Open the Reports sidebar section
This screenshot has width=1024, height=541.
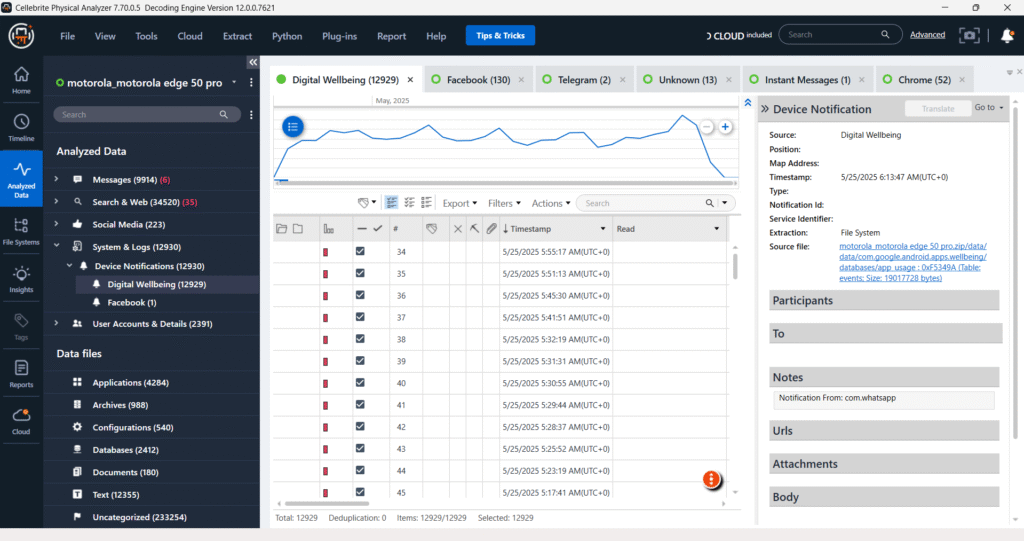pyautogui.click(x=21, y=374)
